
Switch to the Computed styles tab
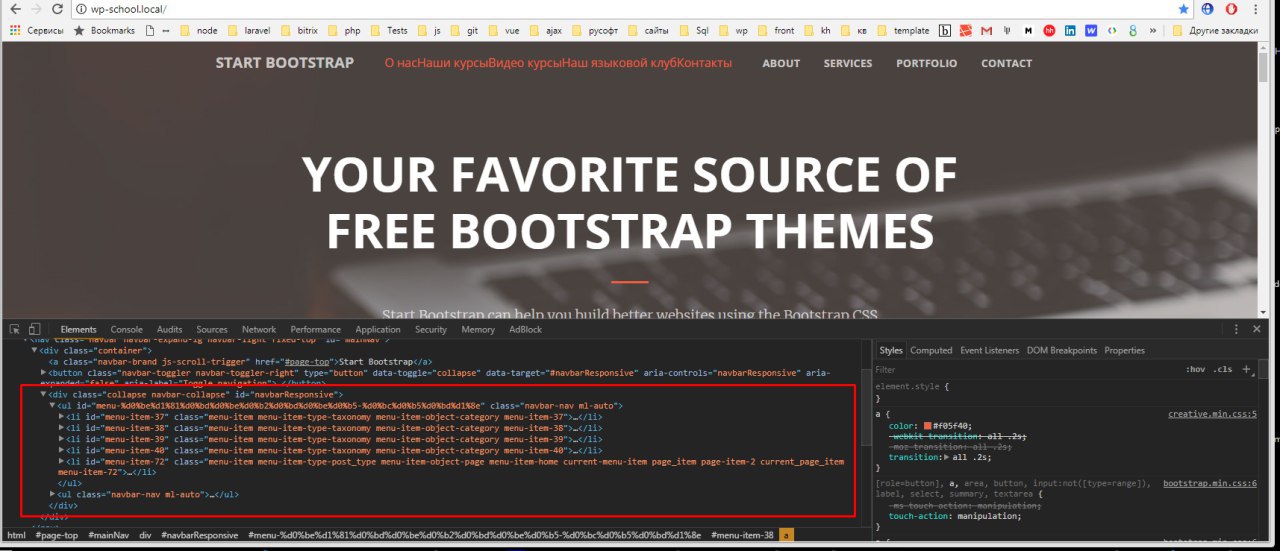coord(931,351)
